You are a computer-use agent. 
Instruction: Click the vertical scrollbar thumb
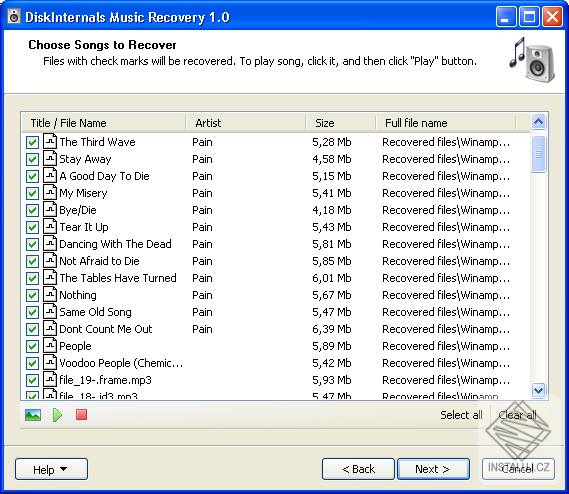[539, 154]
